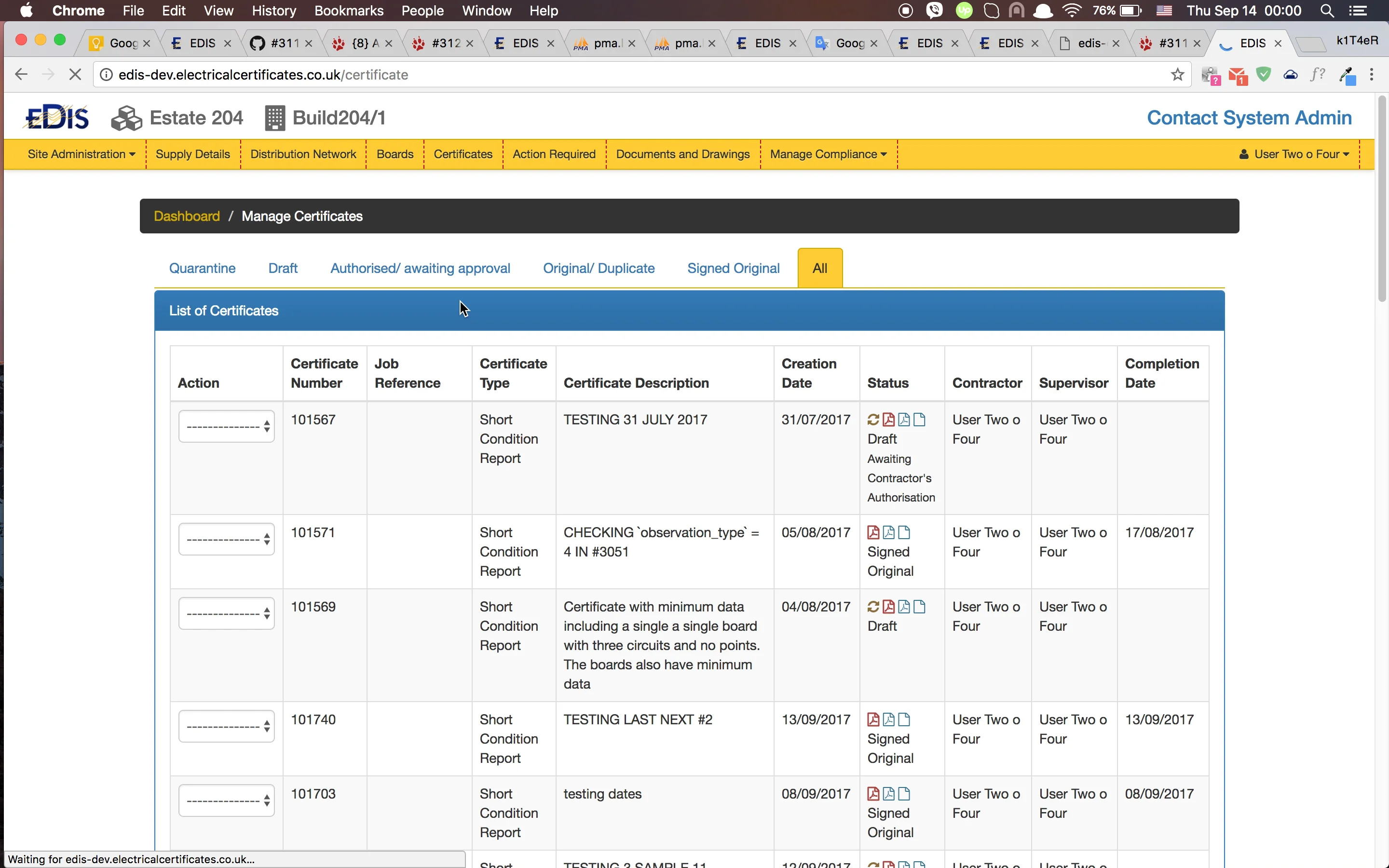Image resolution: width=1389 pixels, height=868 pixels.
Task: Switch to Signed Original tab
Action: (x=733, y=268)
